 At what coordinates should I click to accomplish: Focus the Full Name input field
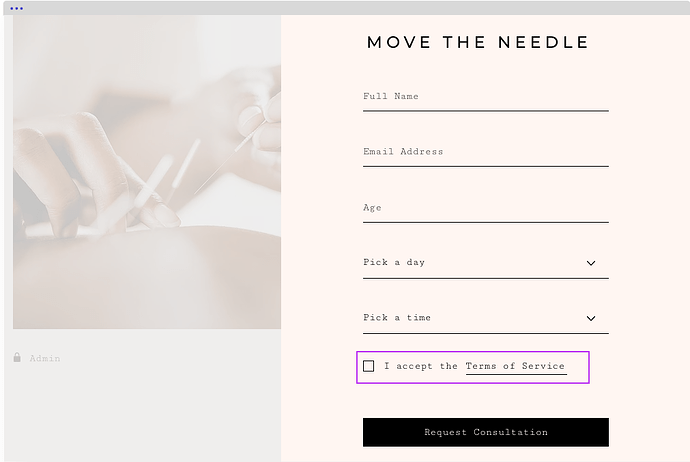pos(486,97)
